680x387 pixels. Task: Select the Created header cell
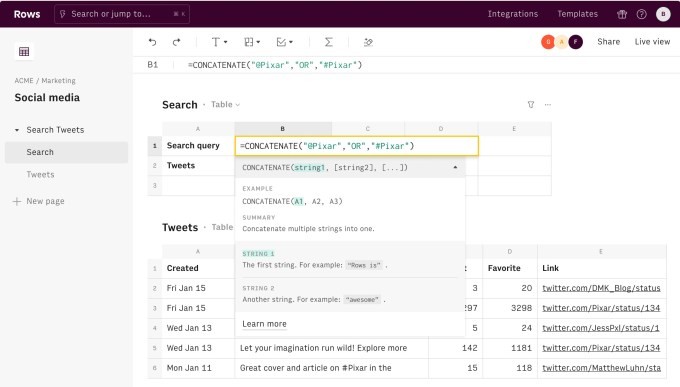coord(198,268)
